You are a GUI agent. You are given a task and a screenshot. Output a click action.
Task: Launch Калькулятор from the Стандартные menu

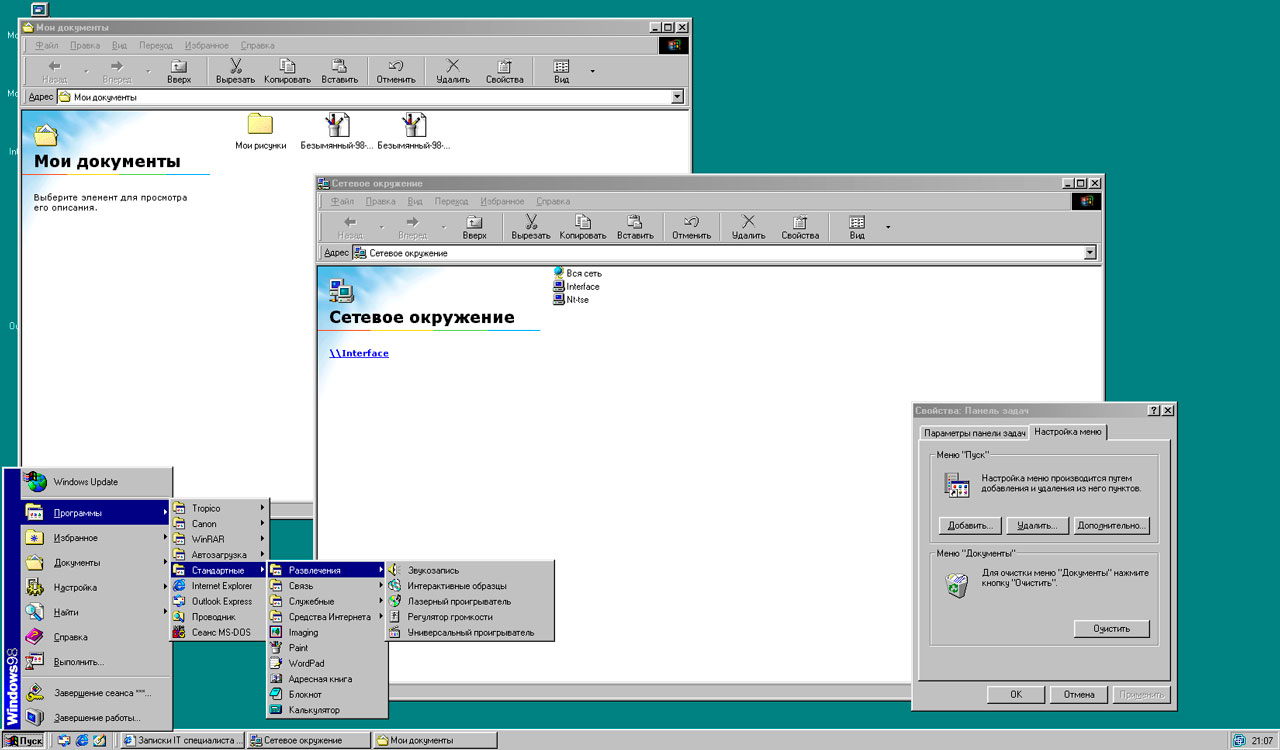coord(314,710)
